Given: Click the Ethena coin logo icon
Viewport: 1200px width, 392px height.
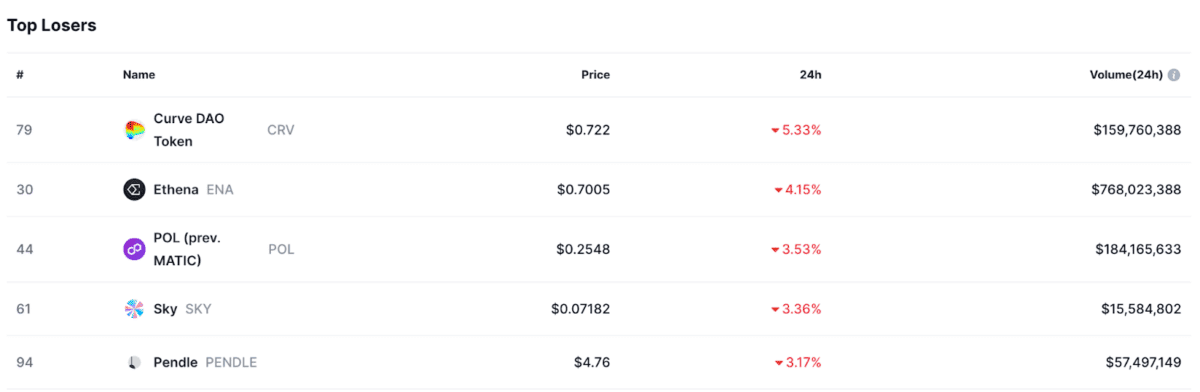Looking at the screenshot, I should tap(134, 190).
